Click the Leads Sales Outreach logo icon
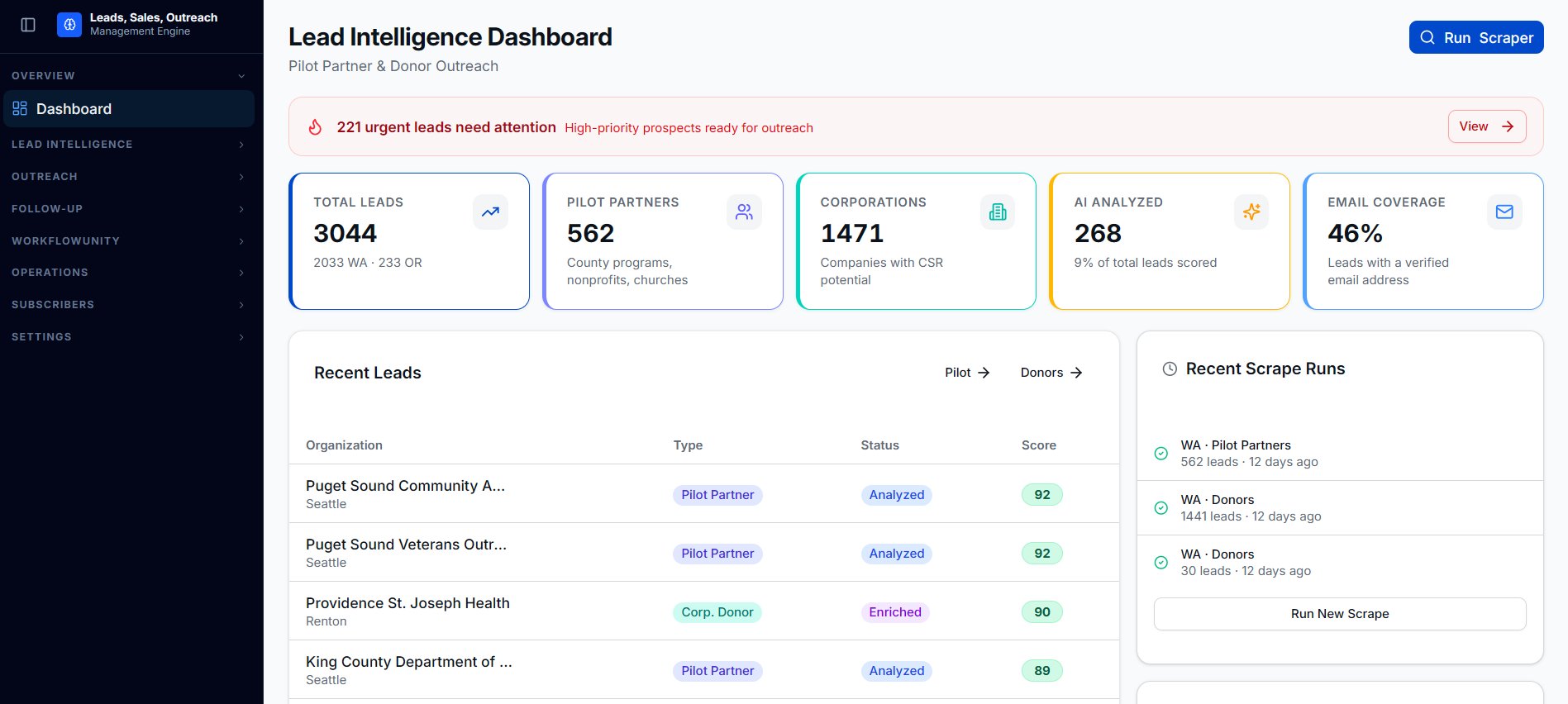The image size is (1568, 704). (69, 25)
